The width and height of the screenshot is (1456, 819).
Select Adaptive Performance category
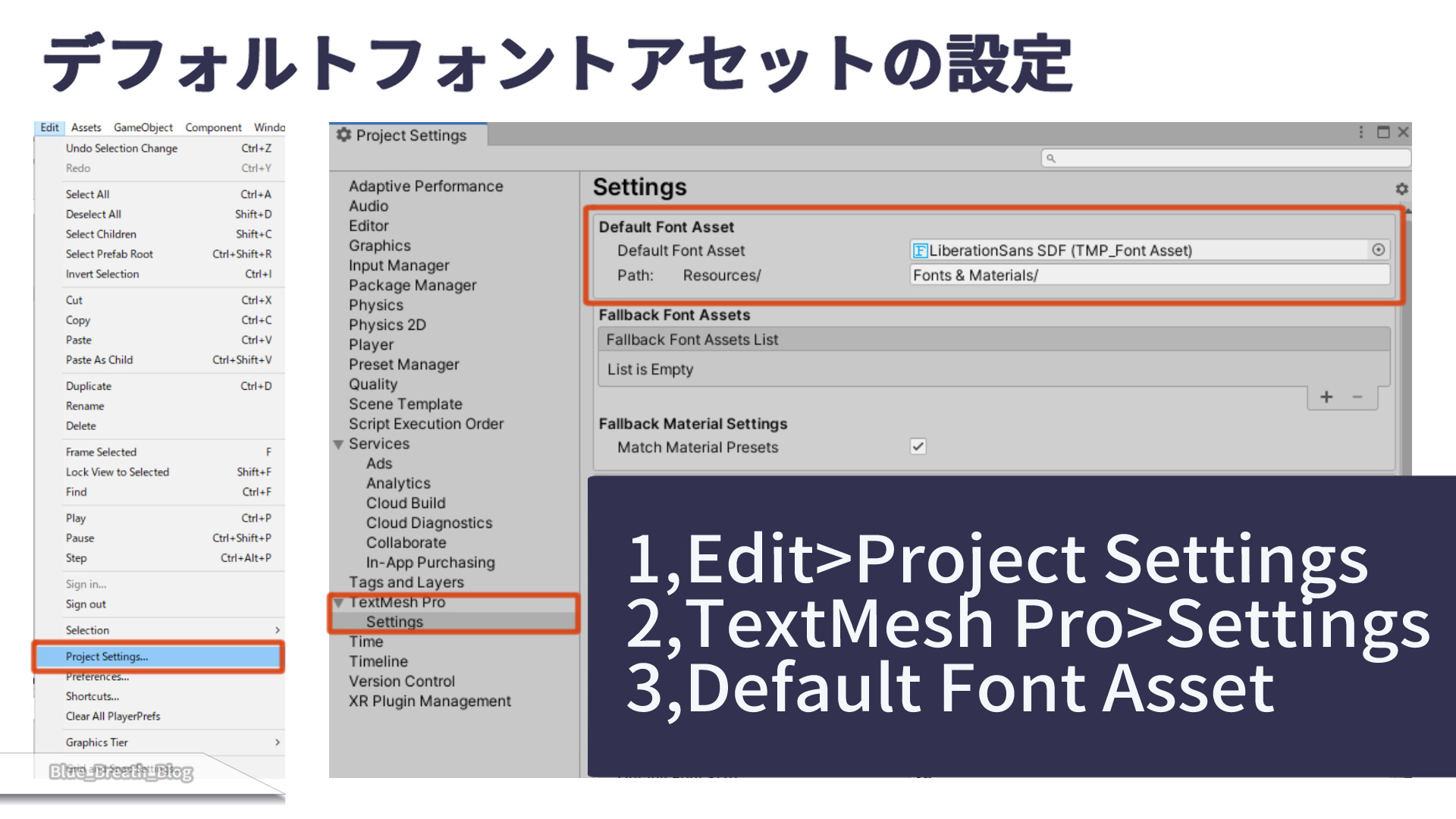click(x=425, y=186)
